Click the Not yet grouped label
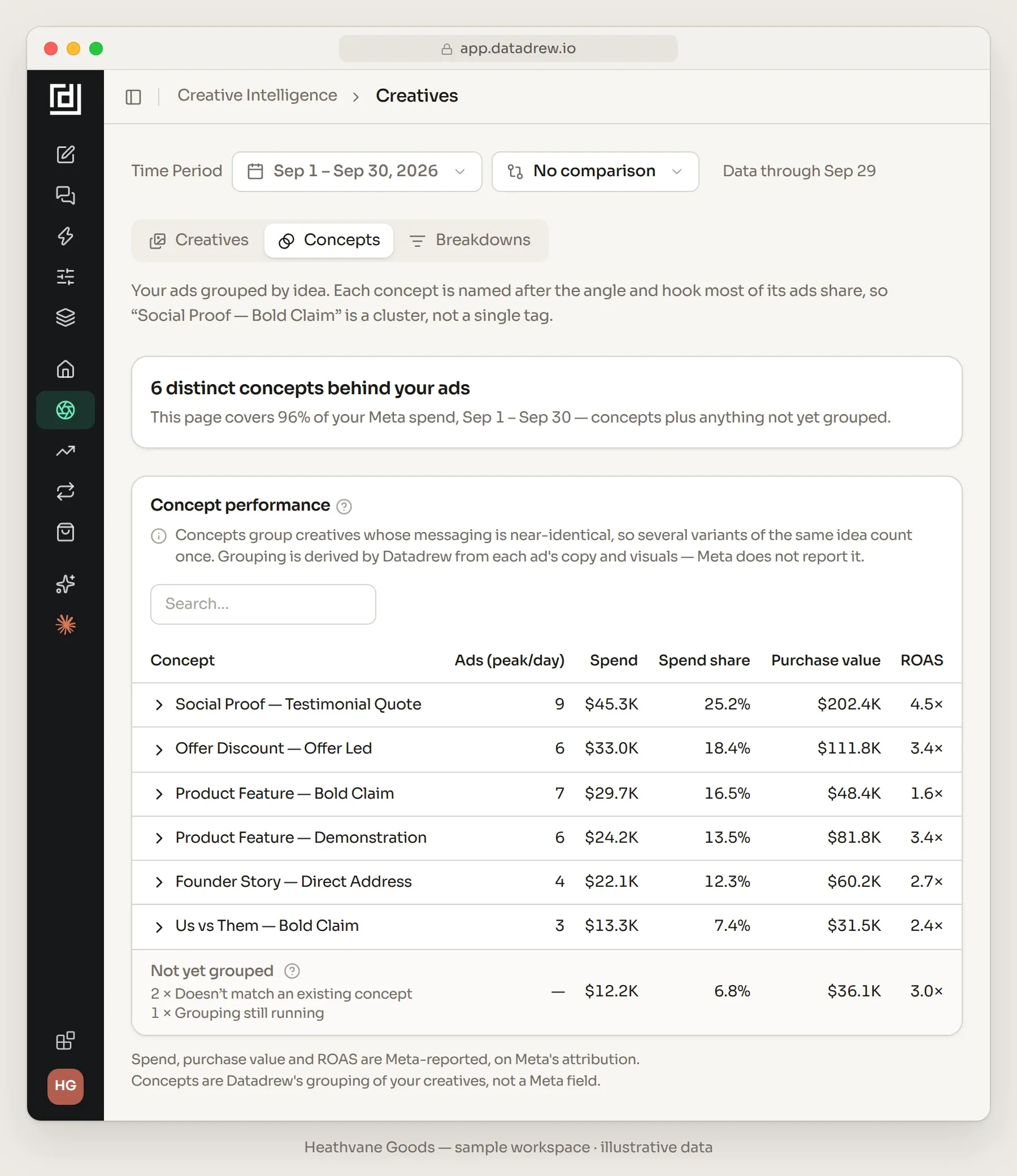1017x1176 pixels. coord(212,971)
